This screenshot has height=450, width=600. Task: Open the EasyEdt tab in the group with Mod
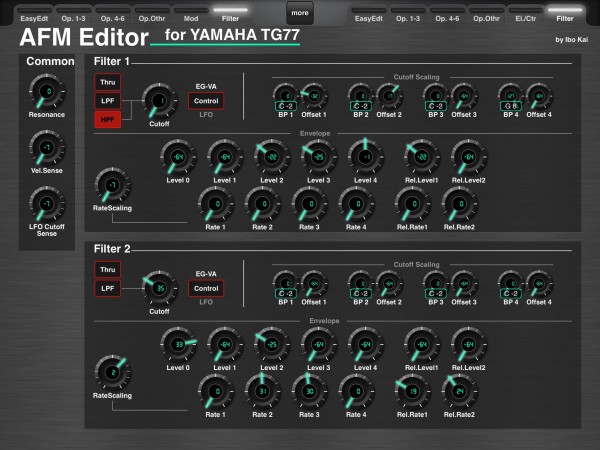[34, 15]
